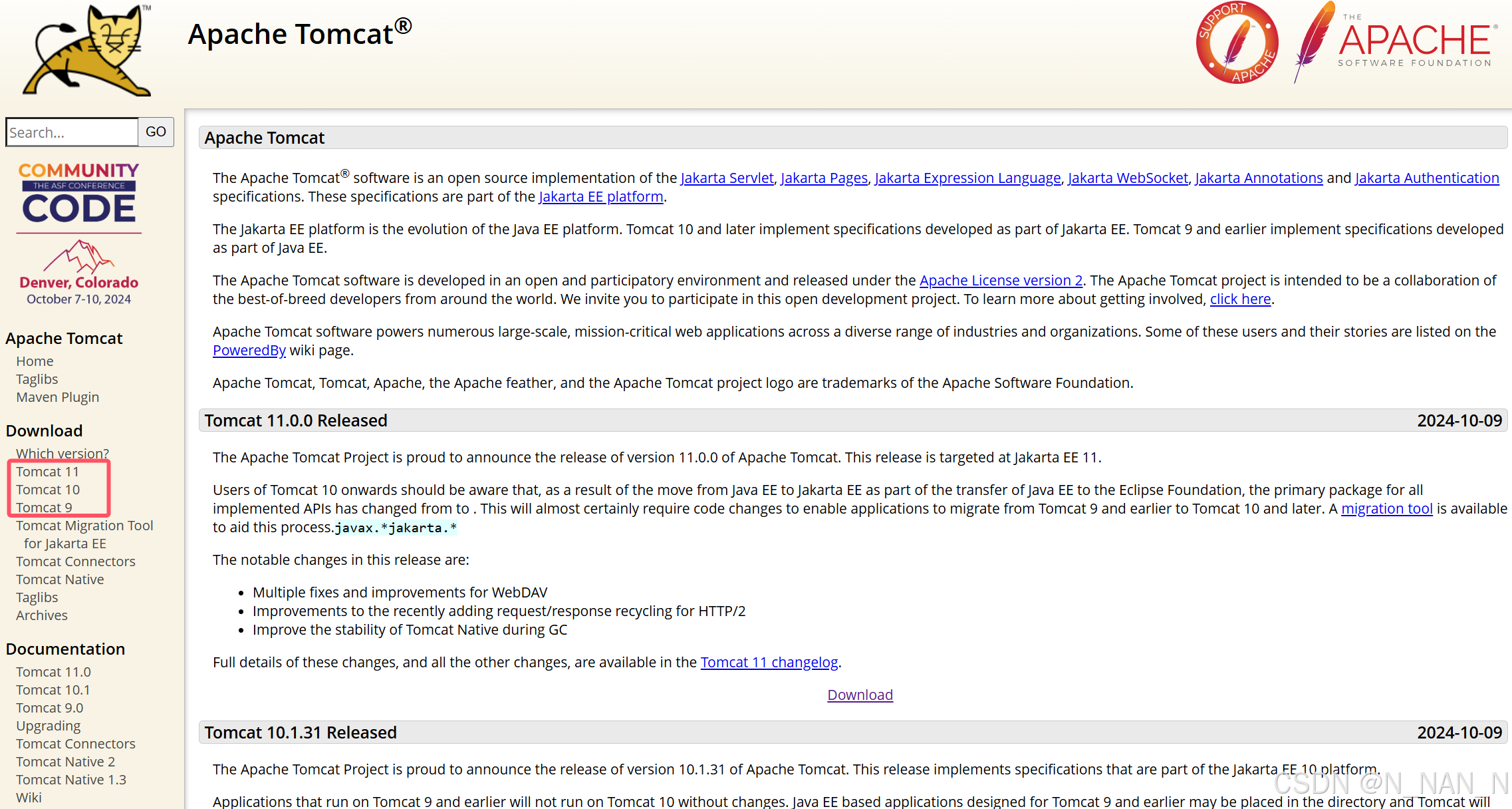Open Tomcat 10.1 documentation link
The width and height of the screenshot is (1512, 809).
pos(53,690)
